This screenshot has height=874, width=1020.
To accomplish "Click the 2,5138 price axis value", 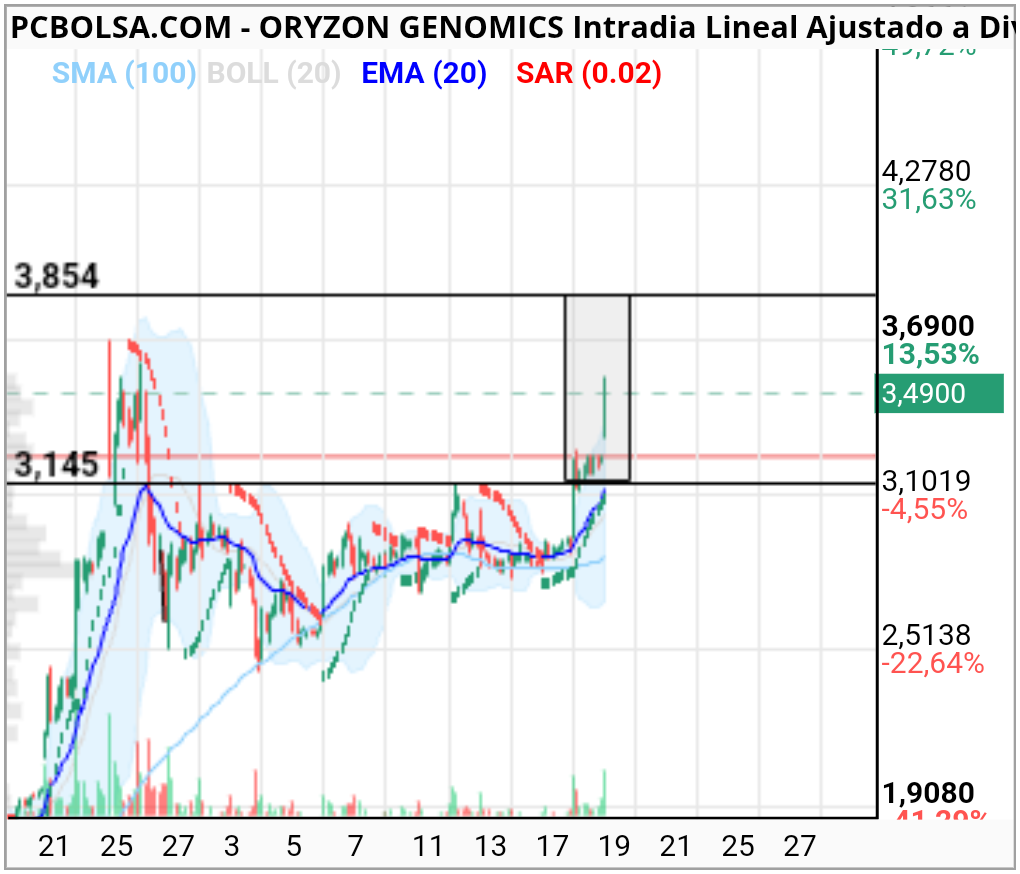I will pyautogui.click(x=926, y=635).
